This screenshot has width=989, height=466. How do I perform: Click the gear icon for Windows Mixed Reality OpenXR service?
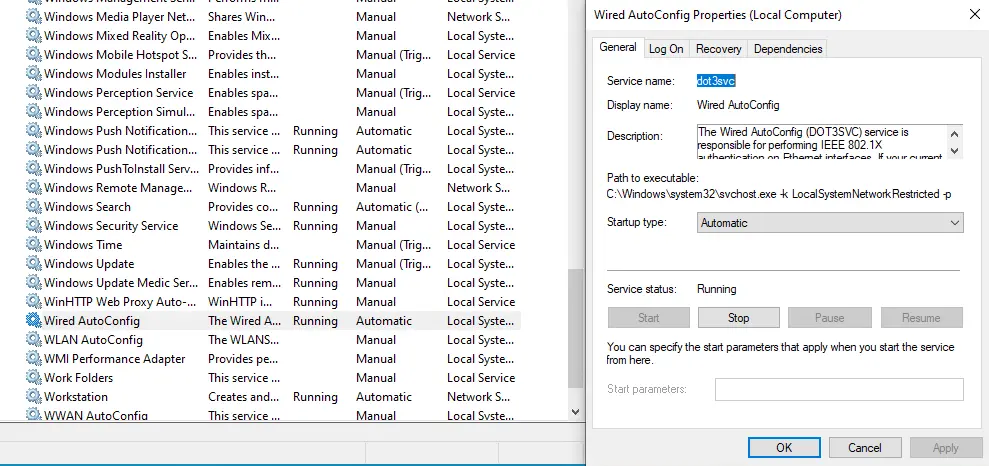33,36
